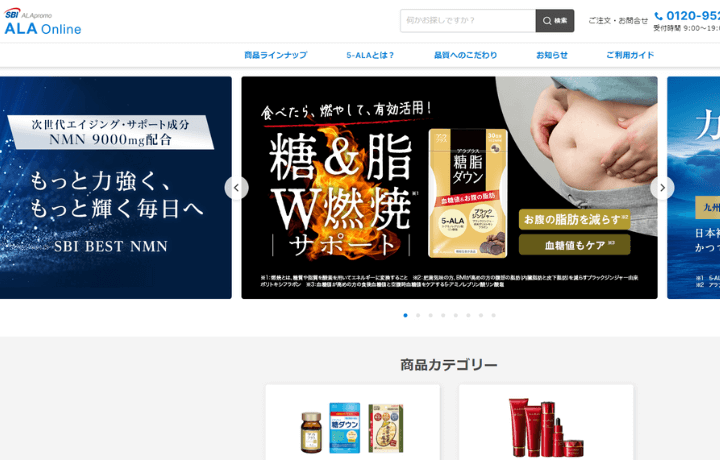The width and height of the screenshot is (720, 460).
Task: Select fourth carousel pagination dot
Action: [443, 315]
